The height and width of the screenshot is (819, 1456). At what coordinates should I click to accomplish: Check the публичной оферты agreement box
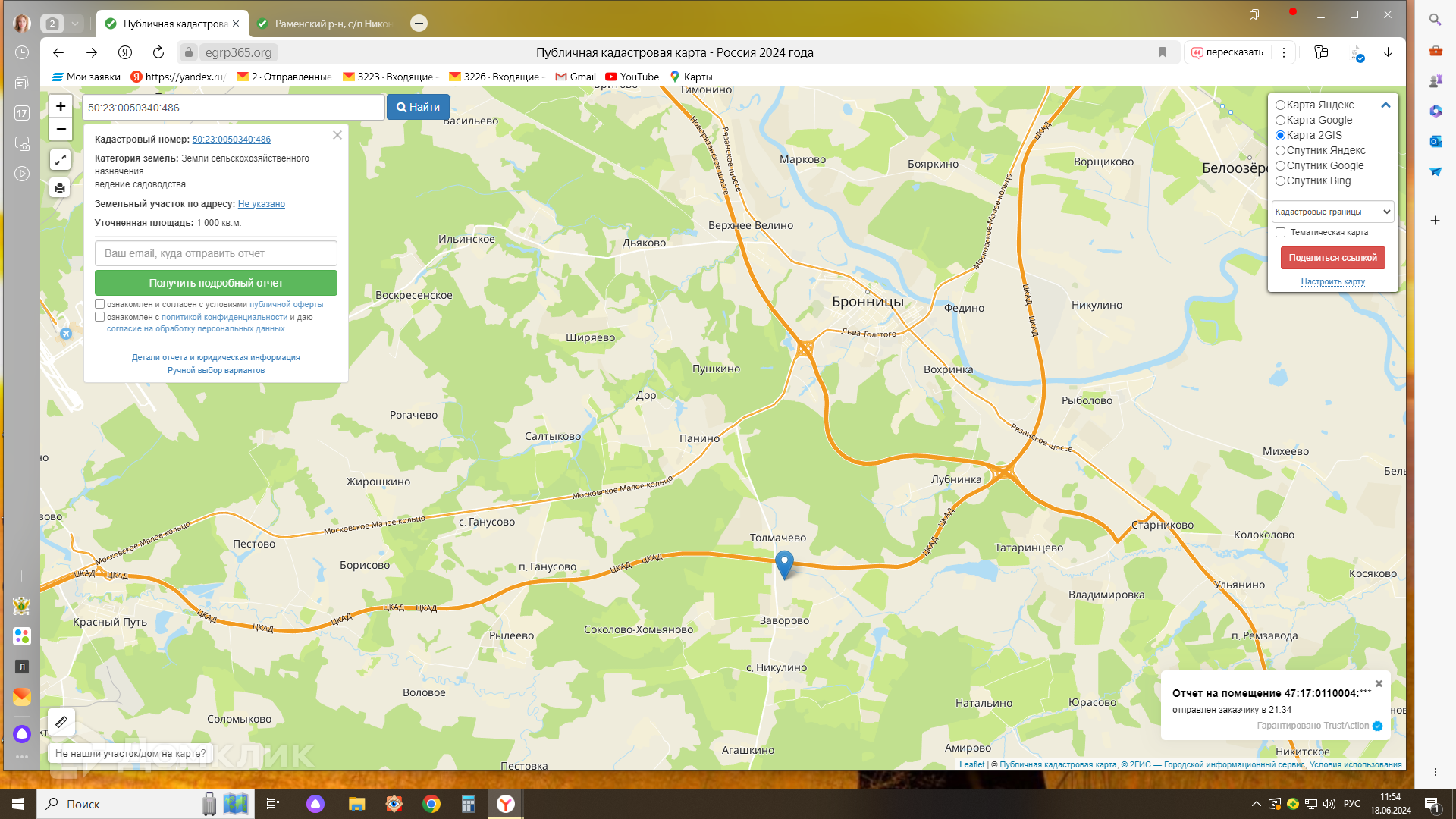pyautogui.click(x=99, y=303)
